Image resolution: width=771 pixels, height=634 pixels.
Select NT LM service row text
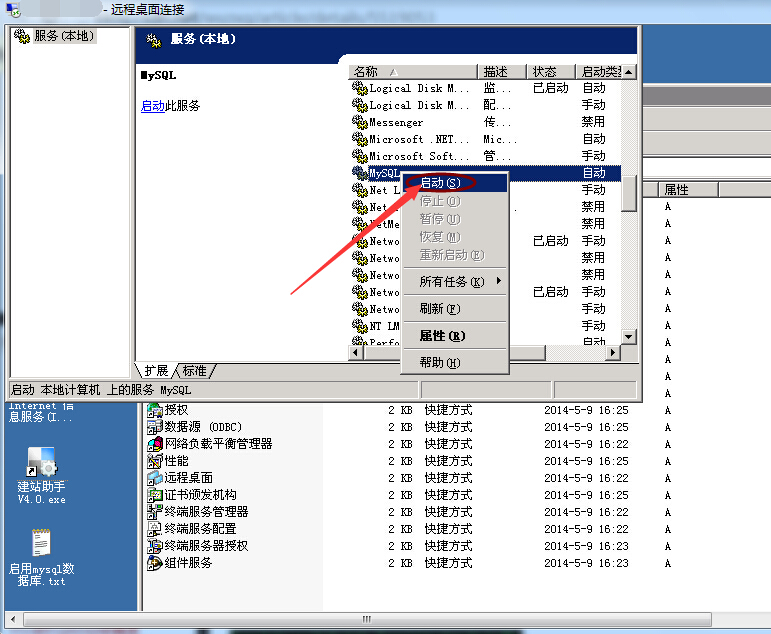384,326
